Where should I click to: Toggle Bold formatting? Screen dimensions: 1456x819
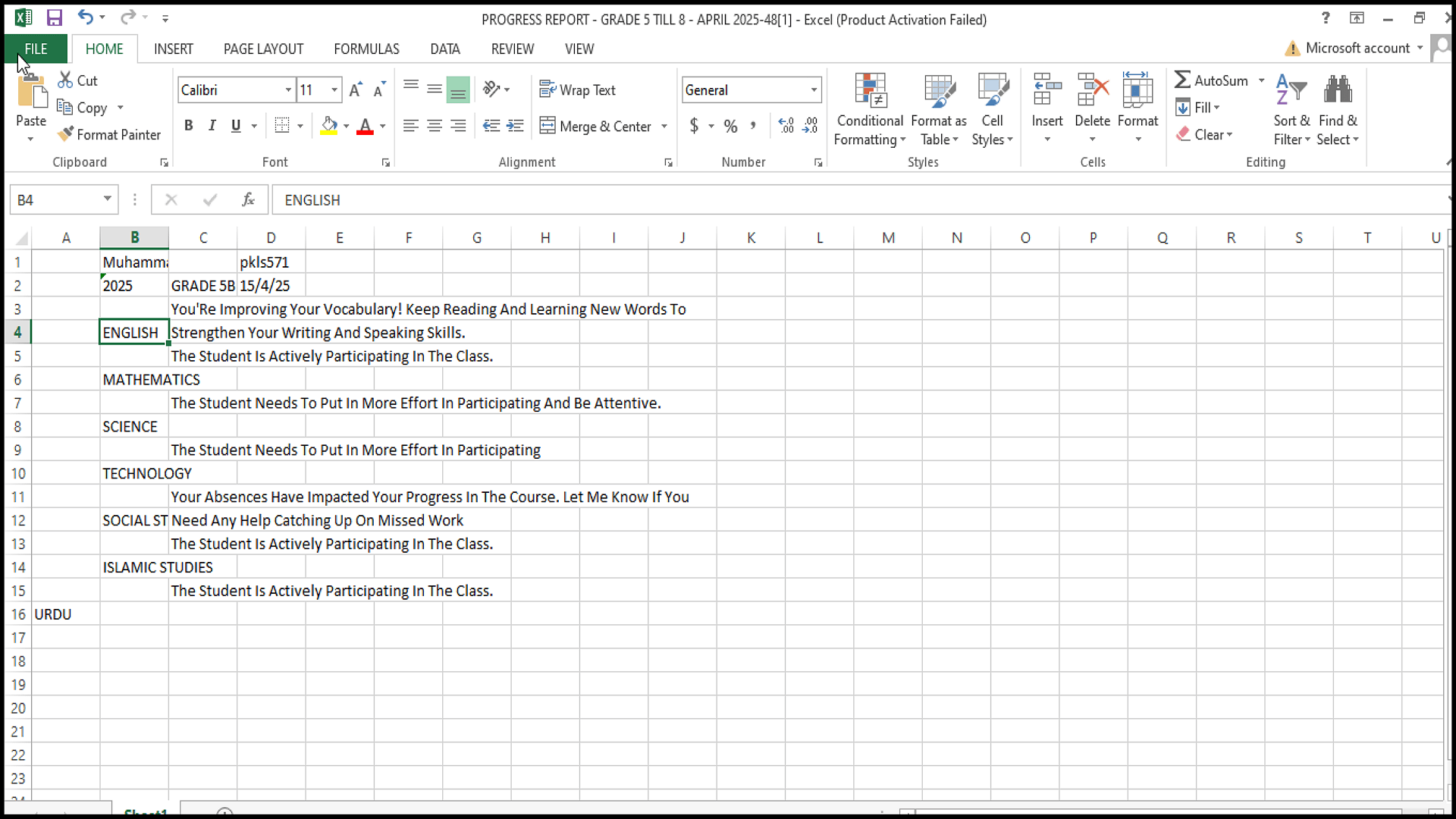click(189, 125)
